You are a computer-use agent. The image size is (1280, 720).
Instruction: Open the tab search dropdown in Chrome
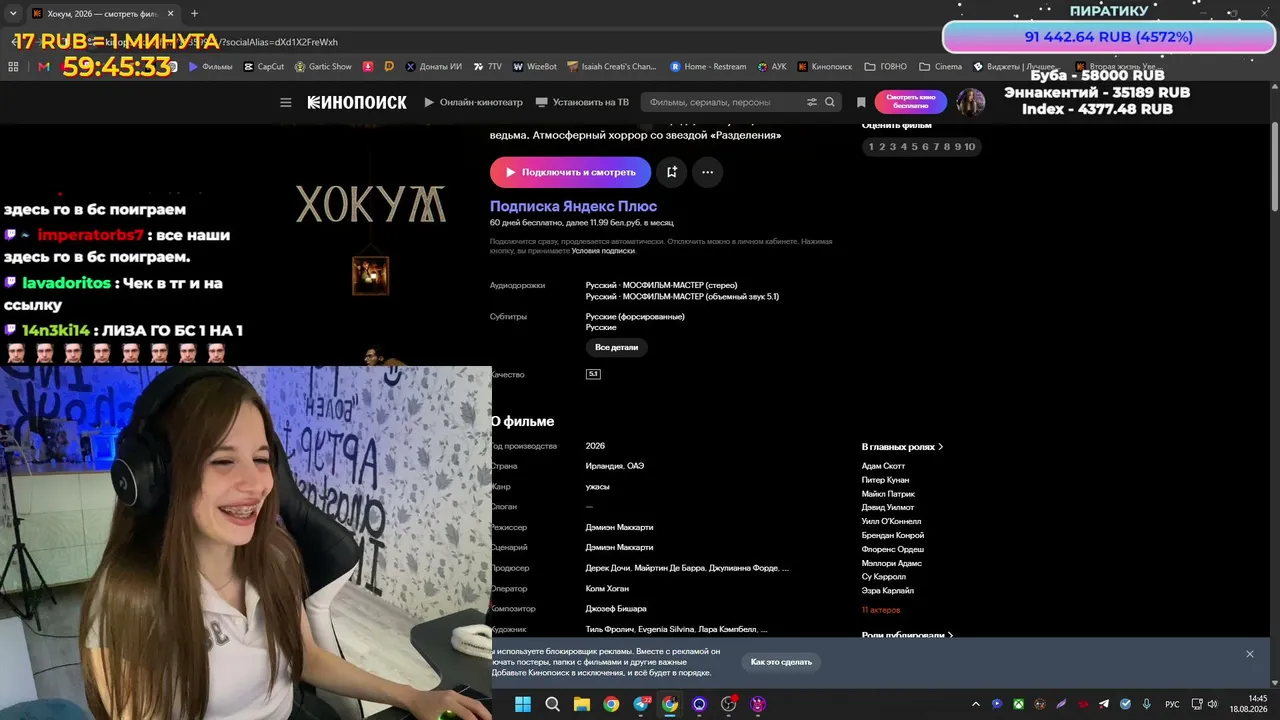coord(13,14)
